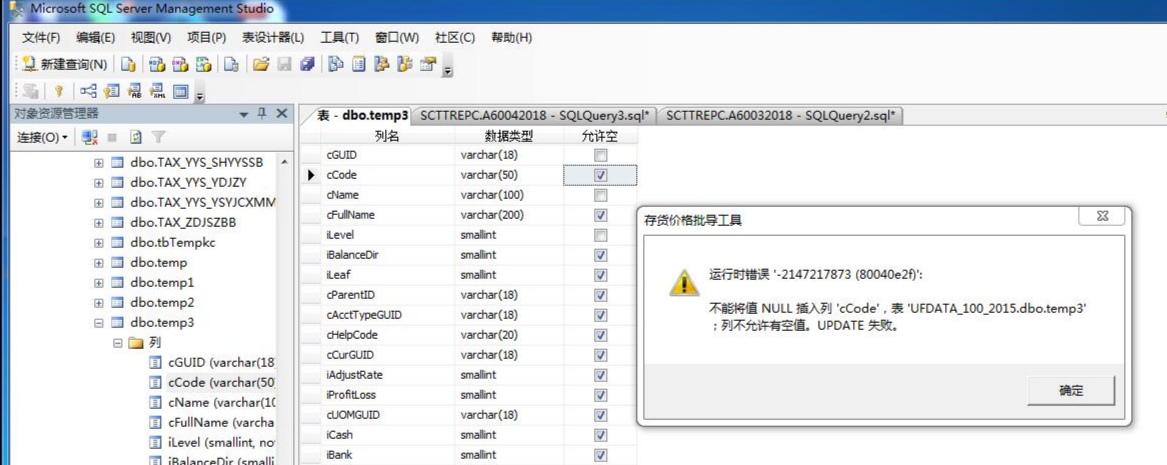The height and width of the screenshot is (465, 1167).
Task: Click the Open File folder icon
Action: point(260,65)
